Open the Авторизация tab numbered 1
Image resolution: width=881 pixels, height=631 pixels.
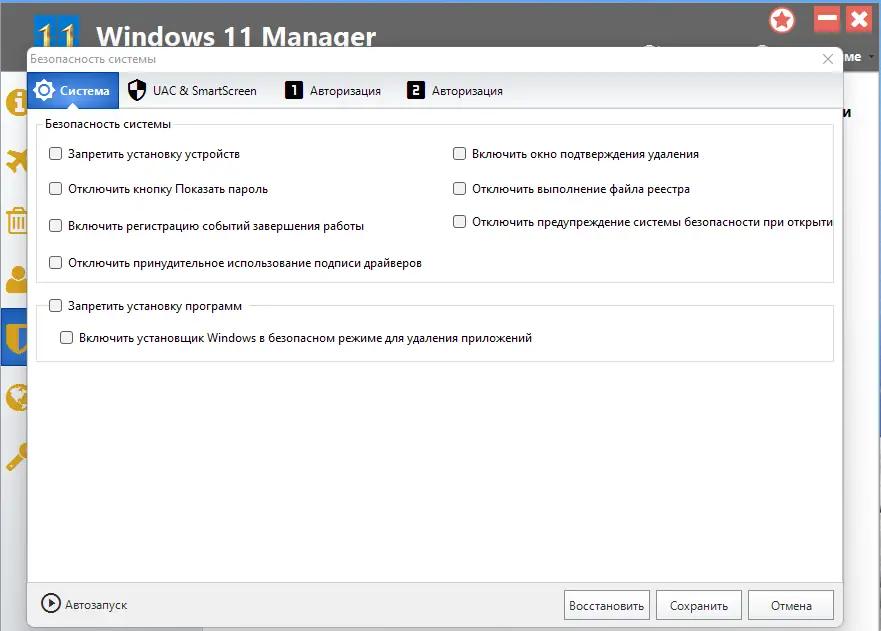333,90
